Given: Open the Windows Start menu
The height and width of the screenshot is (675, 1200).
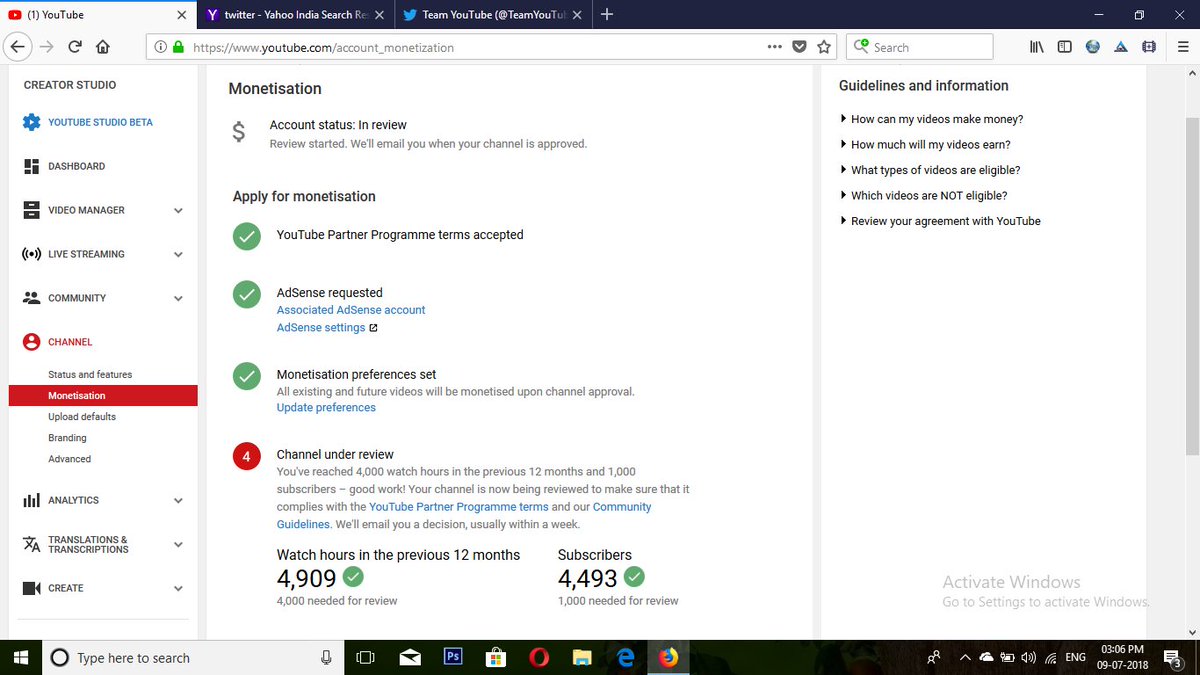Looking at the screenshot, I should click(20, 657).
